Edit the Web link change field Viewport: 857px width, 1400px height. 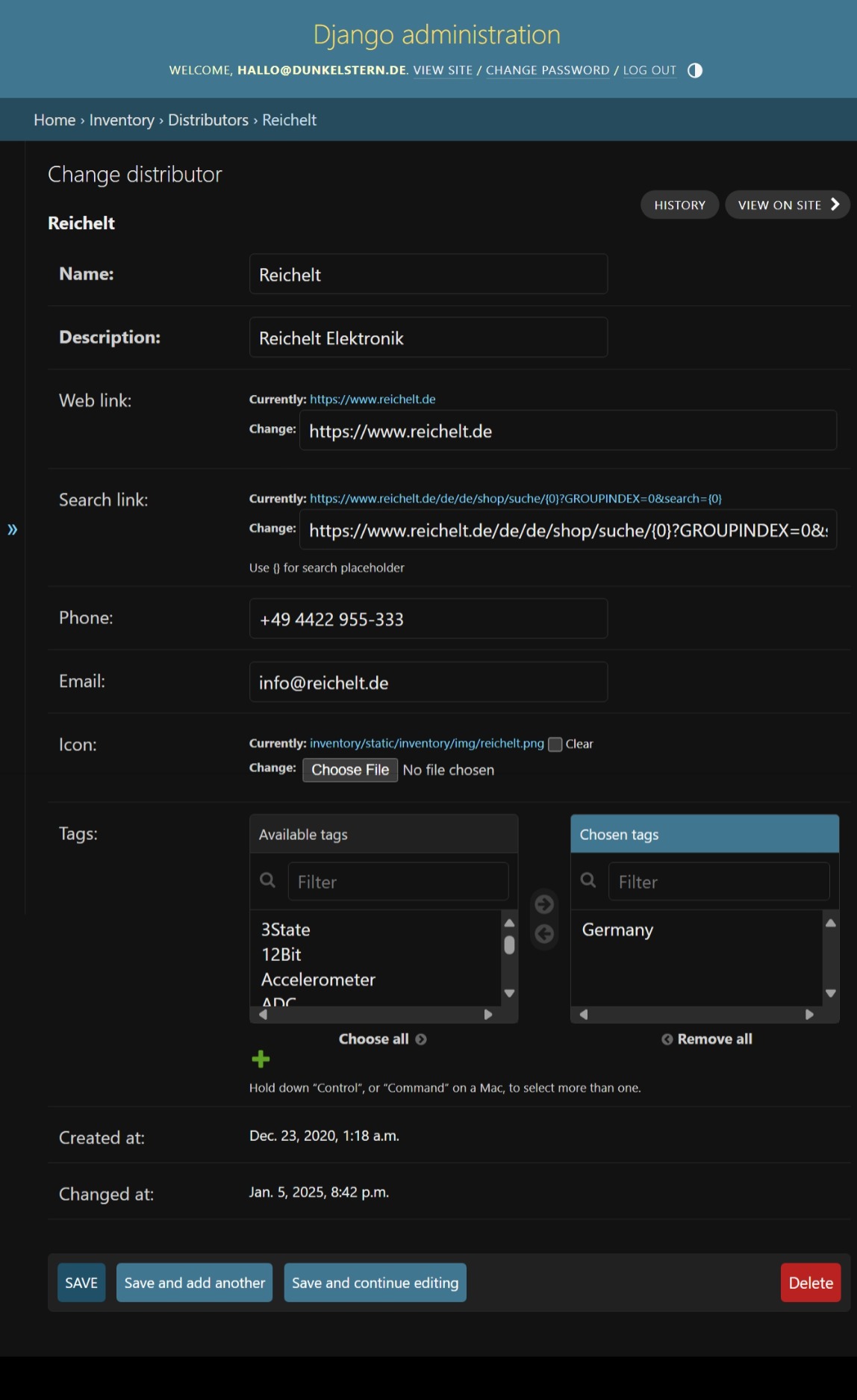pyautogui.click(x=568, y=430)
